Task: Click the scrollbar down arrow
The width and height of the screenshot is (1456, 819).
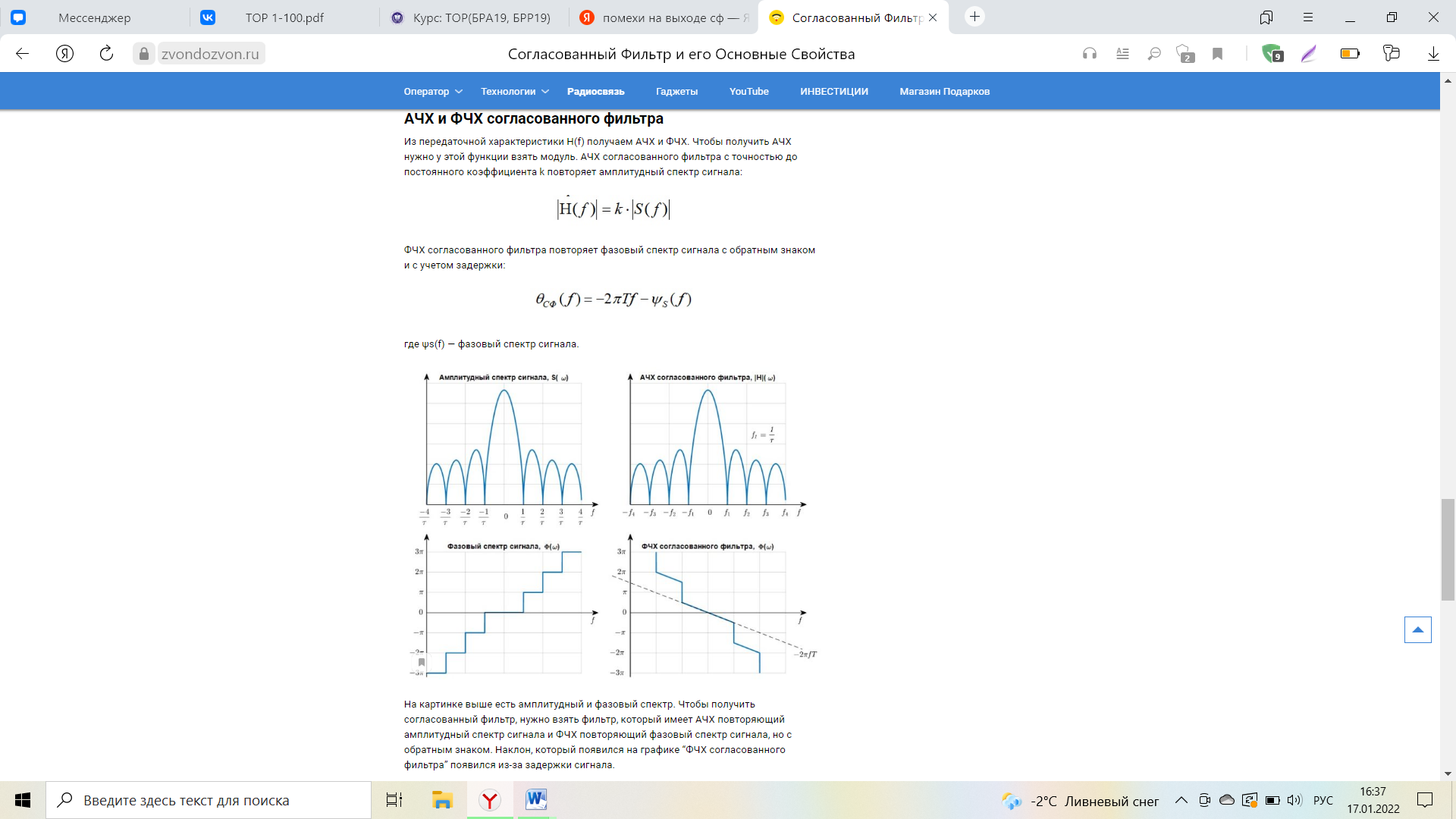Action: point(1448,773)
